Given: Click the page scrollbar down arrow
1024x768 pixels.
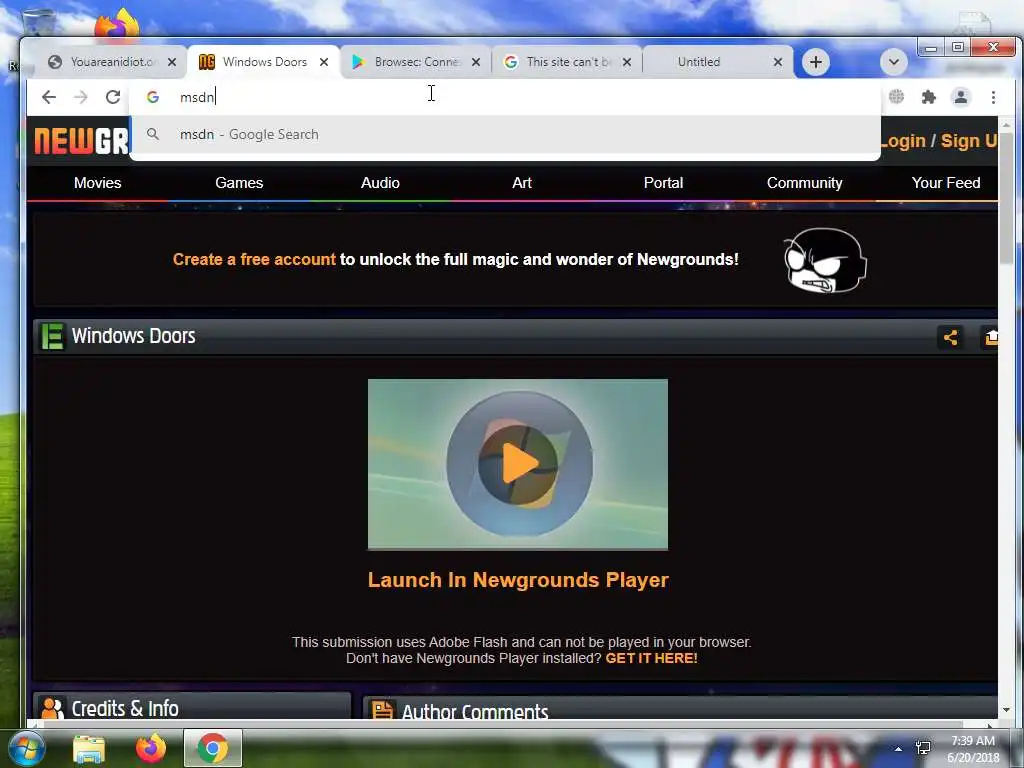Looking at the screenshot, I should point(1006,710).
